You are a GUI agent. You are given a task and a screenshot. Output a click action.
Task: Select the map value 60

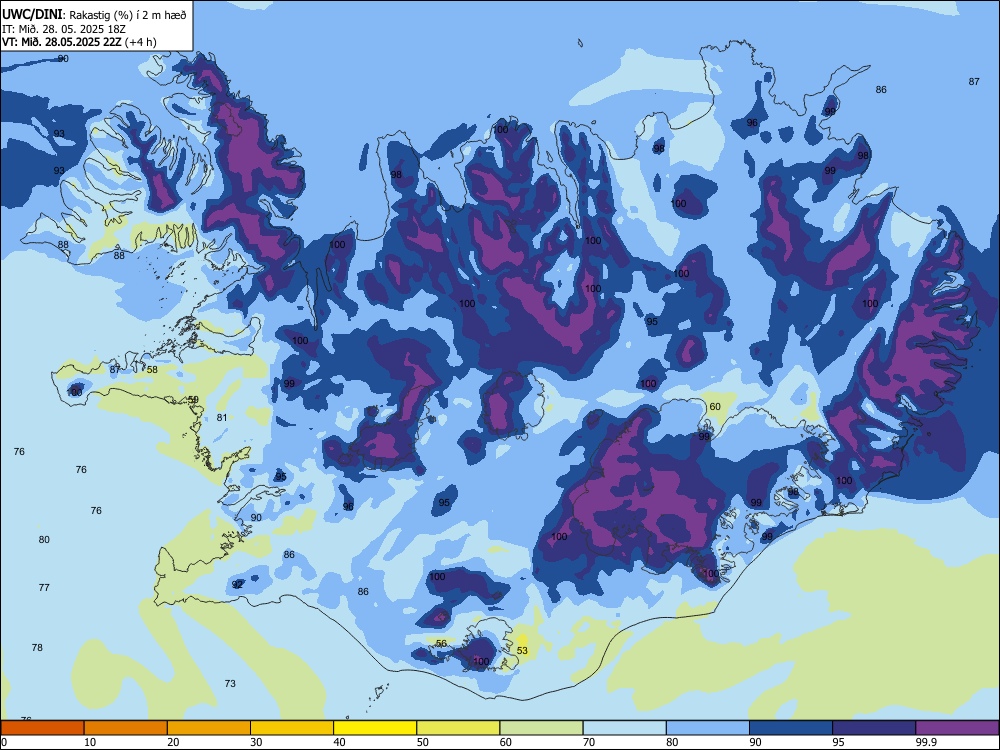coord(715,406)
